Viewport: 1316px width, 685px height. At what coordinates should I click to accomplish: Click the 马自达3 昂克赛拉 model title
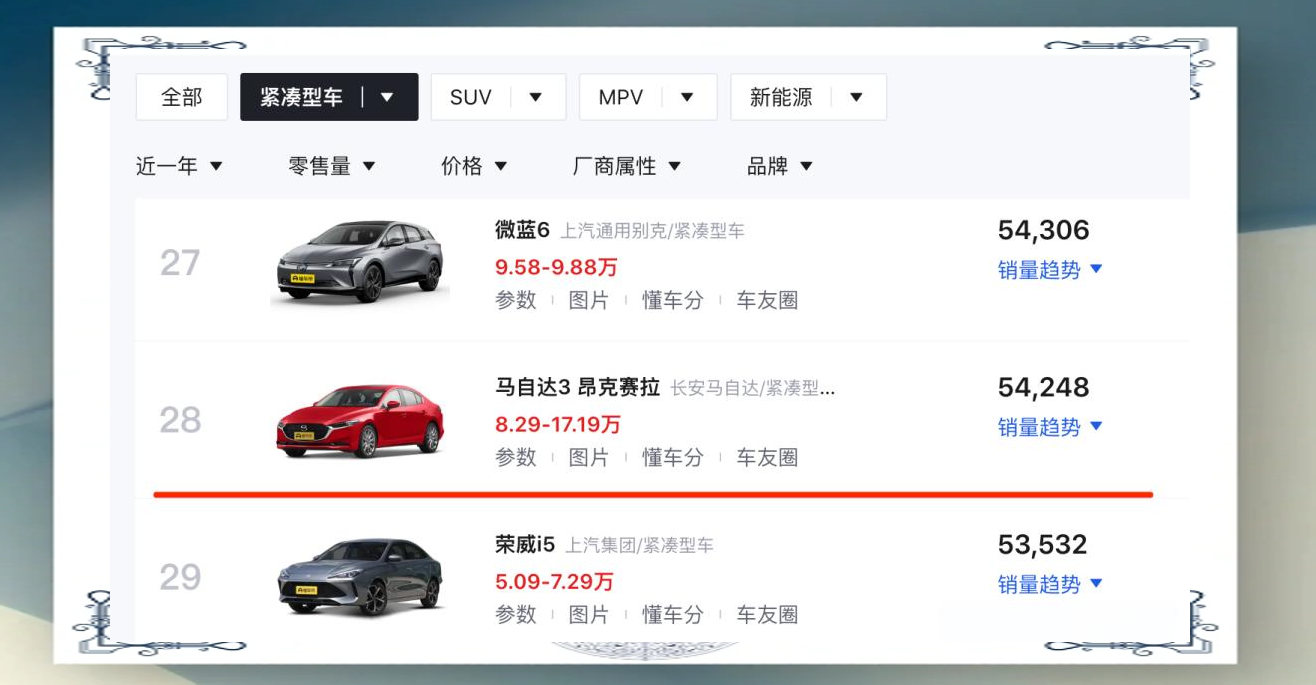[577, 387]
